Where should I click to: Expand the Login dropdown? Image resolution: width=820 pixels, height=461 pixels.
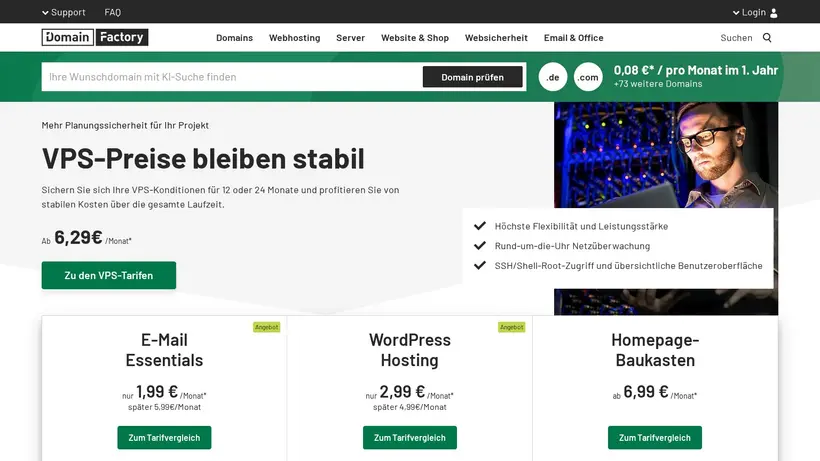pyautogui.click(x=749, y=12)
